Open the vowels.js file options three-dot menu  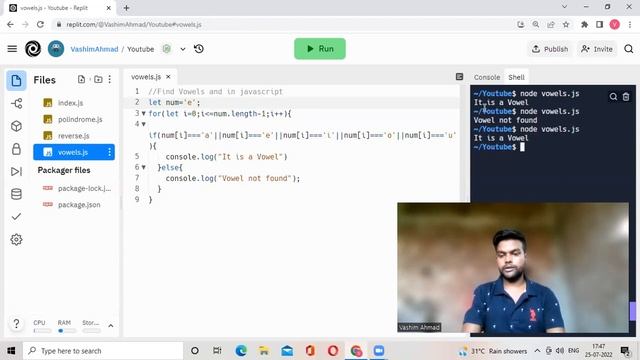[109, 152]
